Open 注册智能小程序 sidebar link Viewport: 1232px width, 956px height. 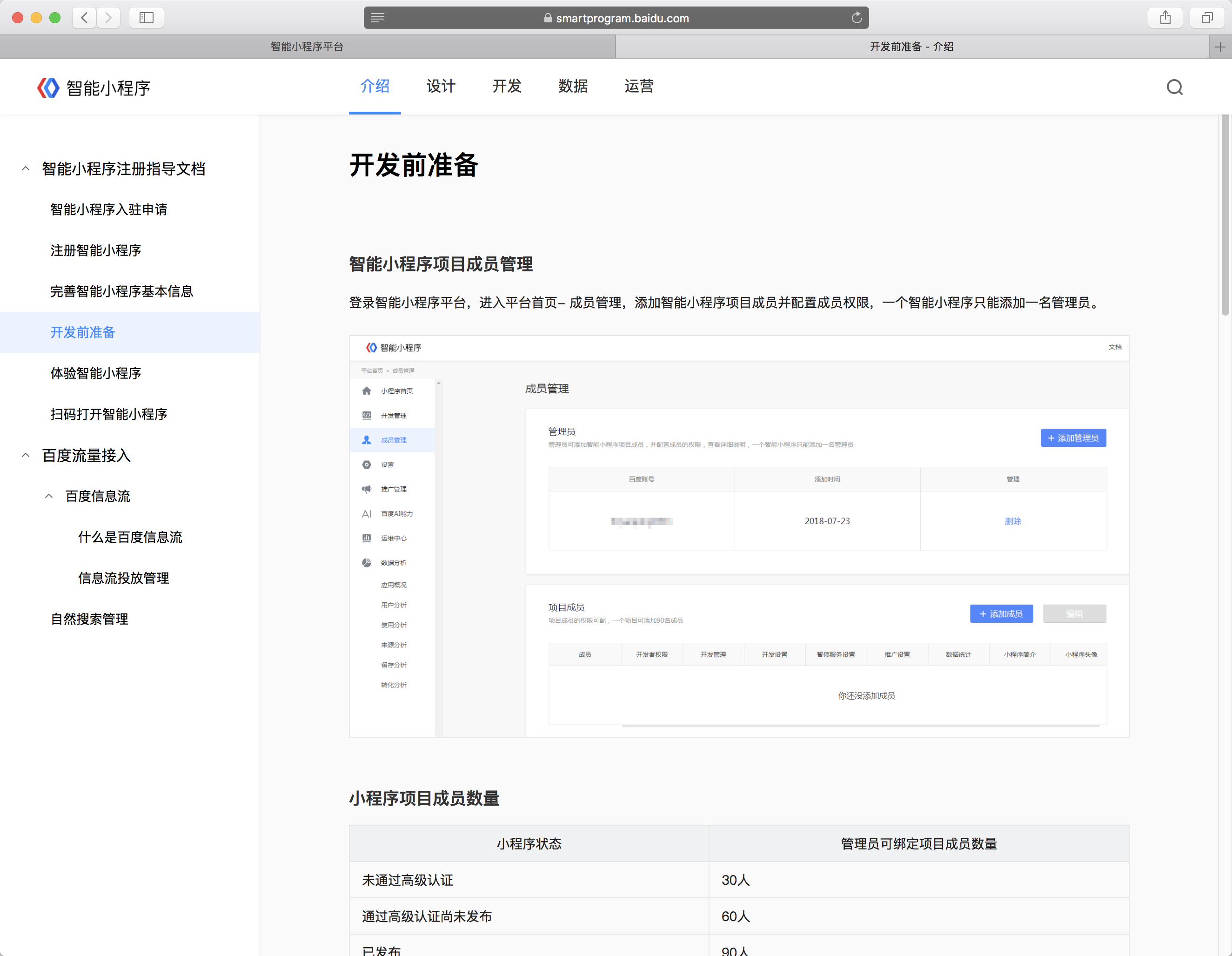(95, 250)
